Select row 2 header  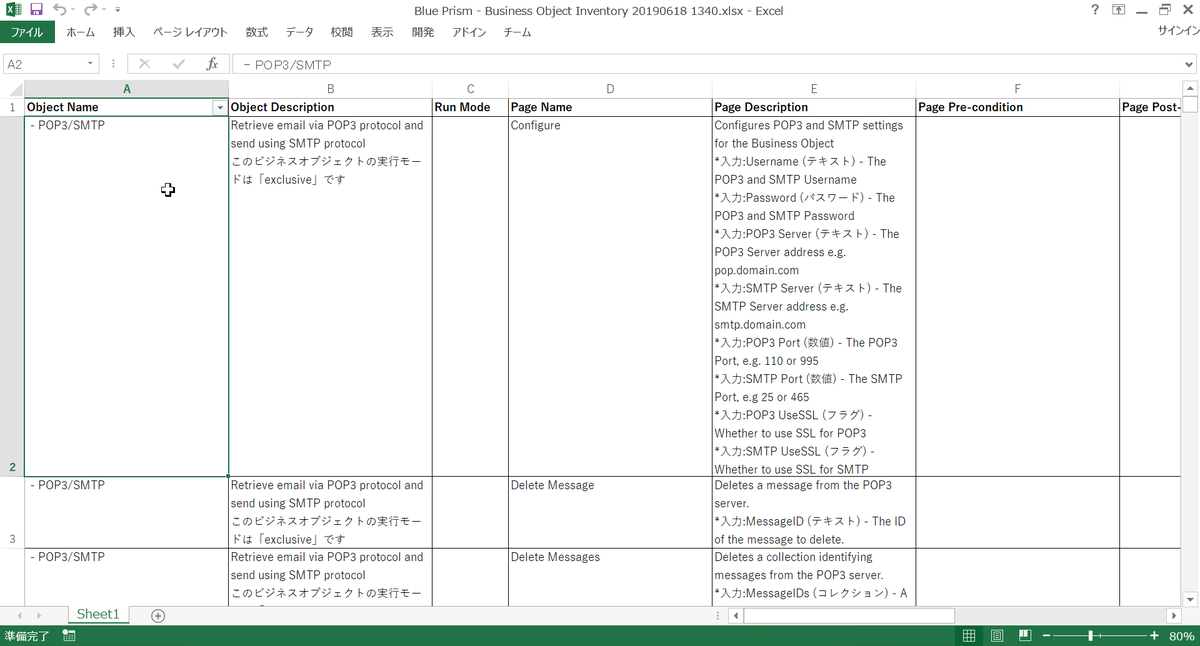coord(12,296)
